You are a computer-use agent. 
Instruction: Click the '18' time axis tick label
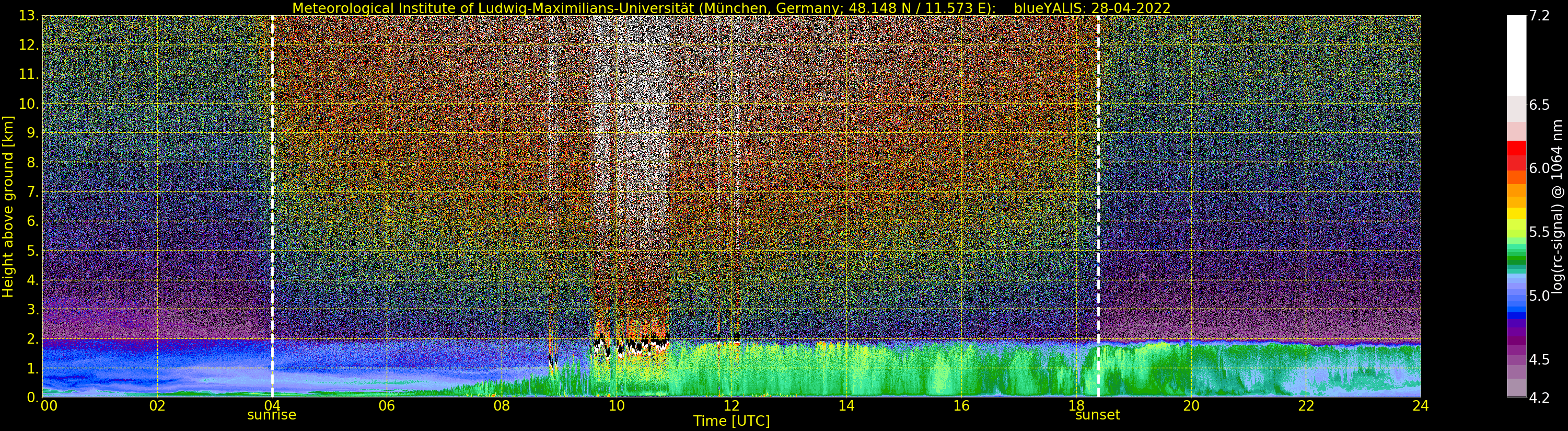[x=1076, y=406]
